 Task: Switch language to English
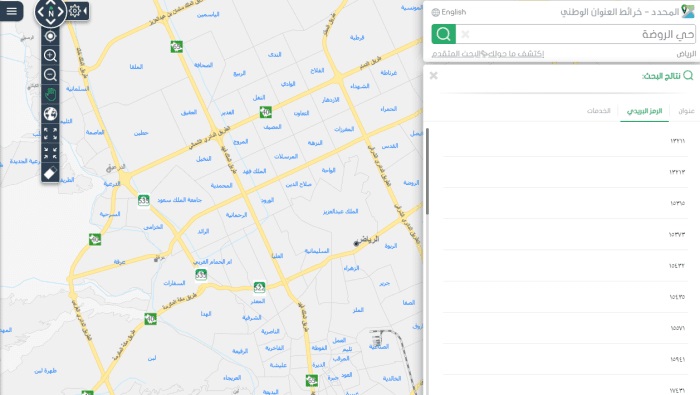point(454,12)
